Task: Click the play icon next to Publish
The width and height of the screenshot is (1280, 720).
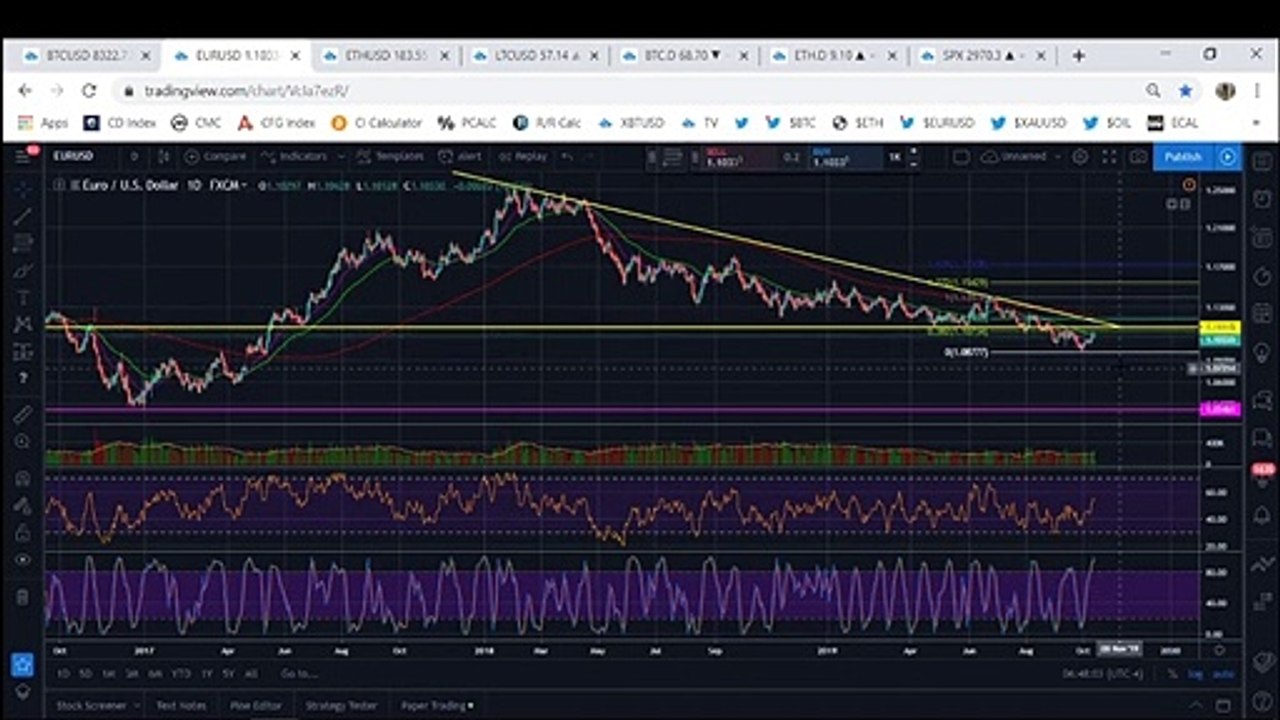Action: click(x=1227, y=157)
